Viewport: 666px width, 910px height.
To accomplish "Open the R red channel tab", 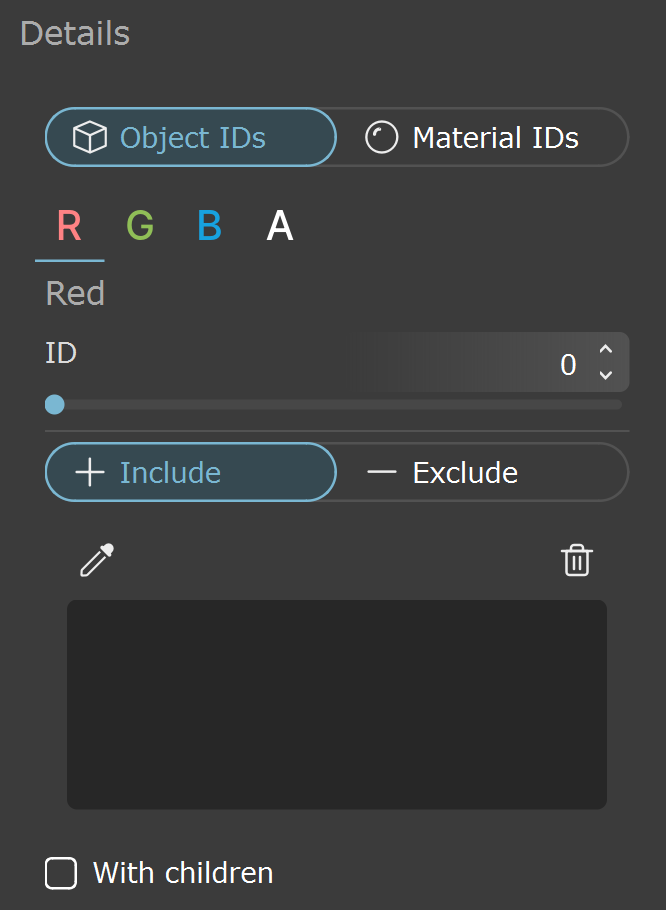I will [70, 226].
